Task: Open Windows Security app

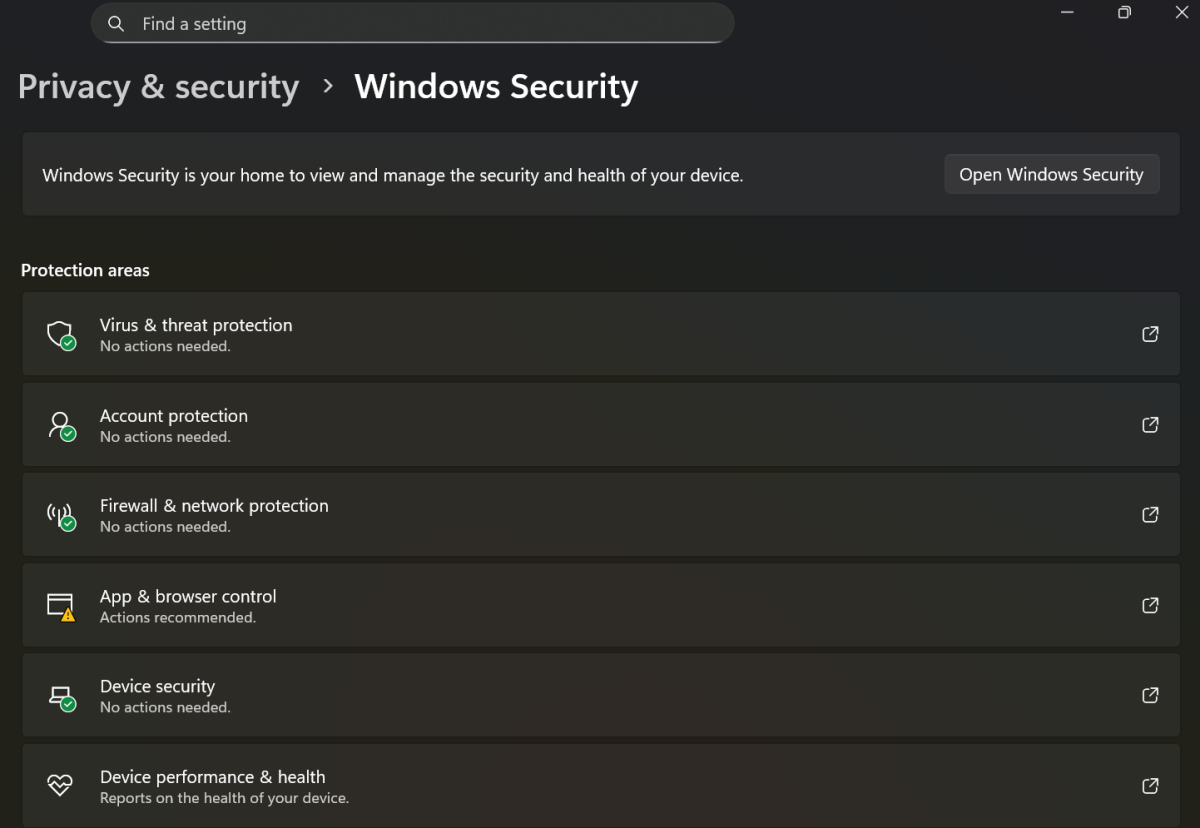Action: (1051, 174)
